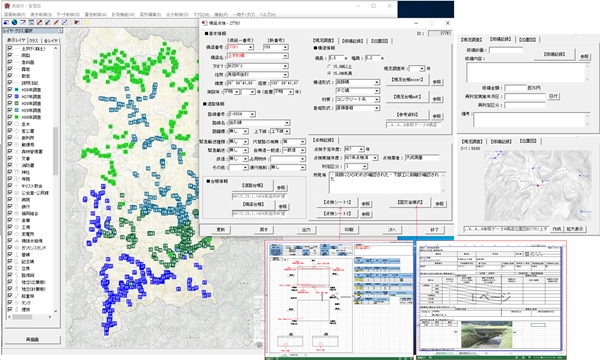Click the location map thumbnail preview

537,186
